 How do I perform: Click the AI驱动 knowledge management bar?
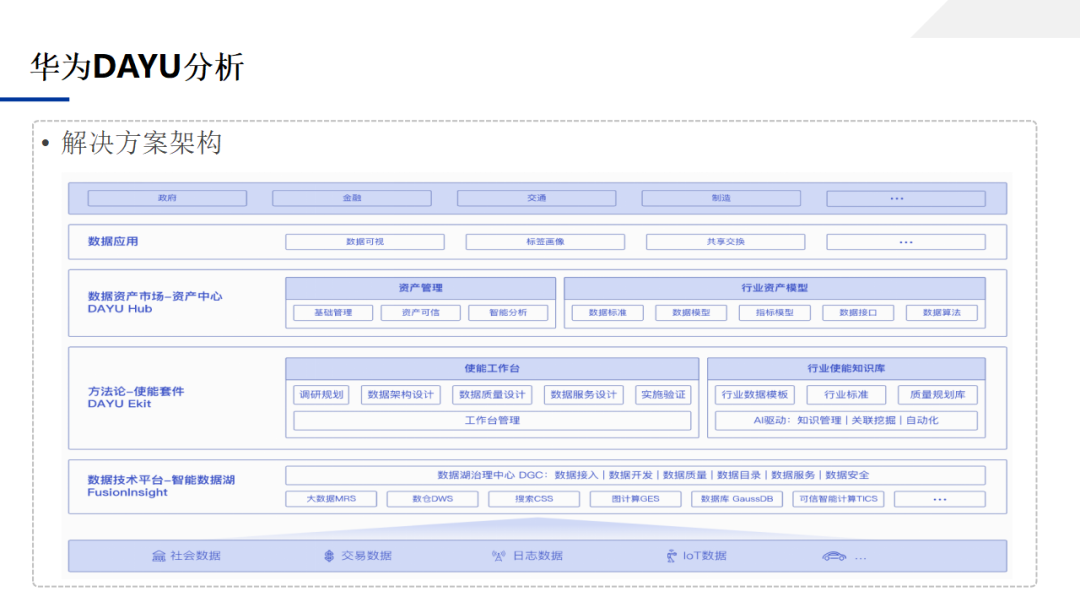pos(847,421)
